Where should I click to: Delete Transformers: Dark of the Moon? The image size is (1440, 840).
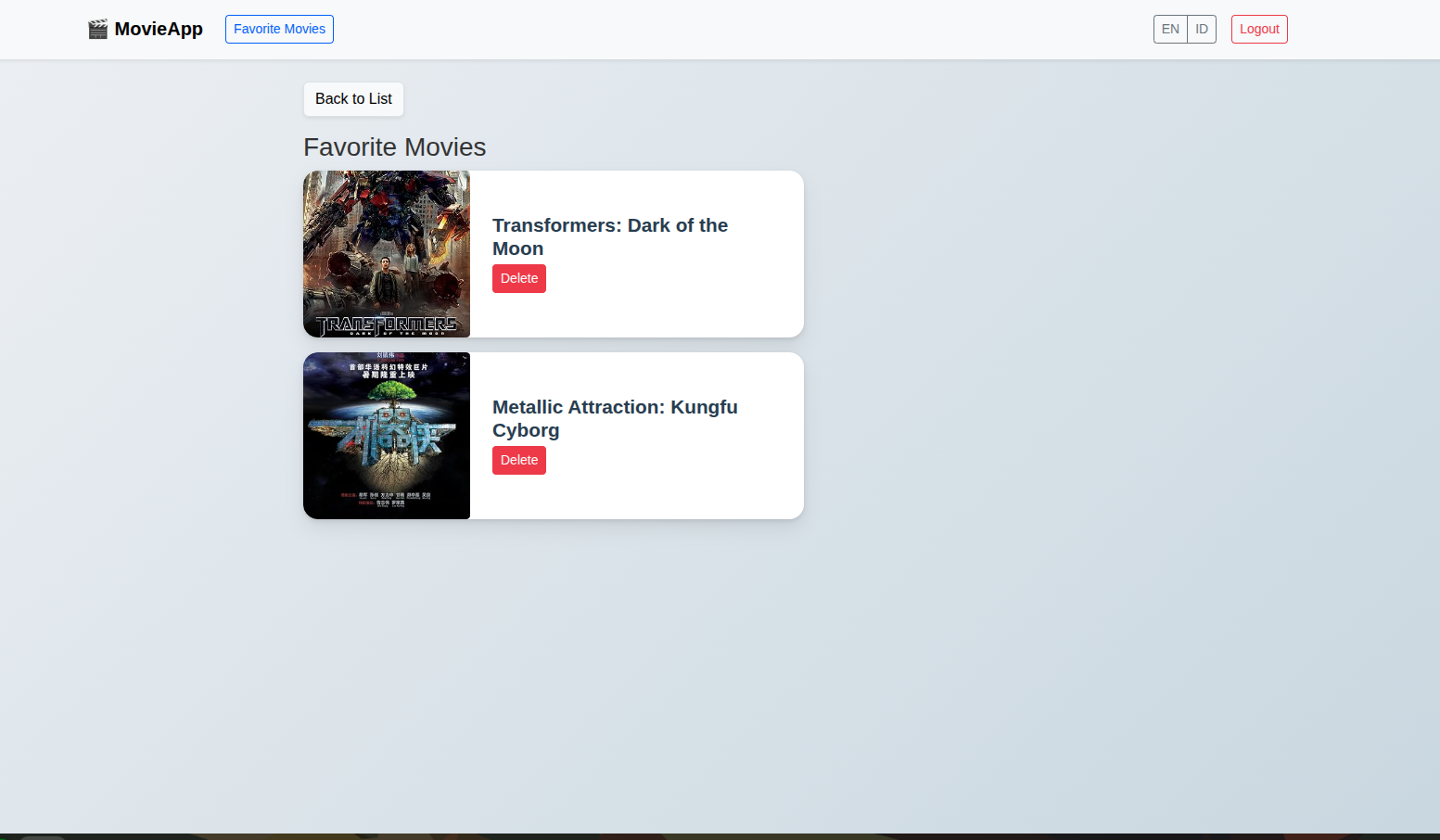pos(519,278)
